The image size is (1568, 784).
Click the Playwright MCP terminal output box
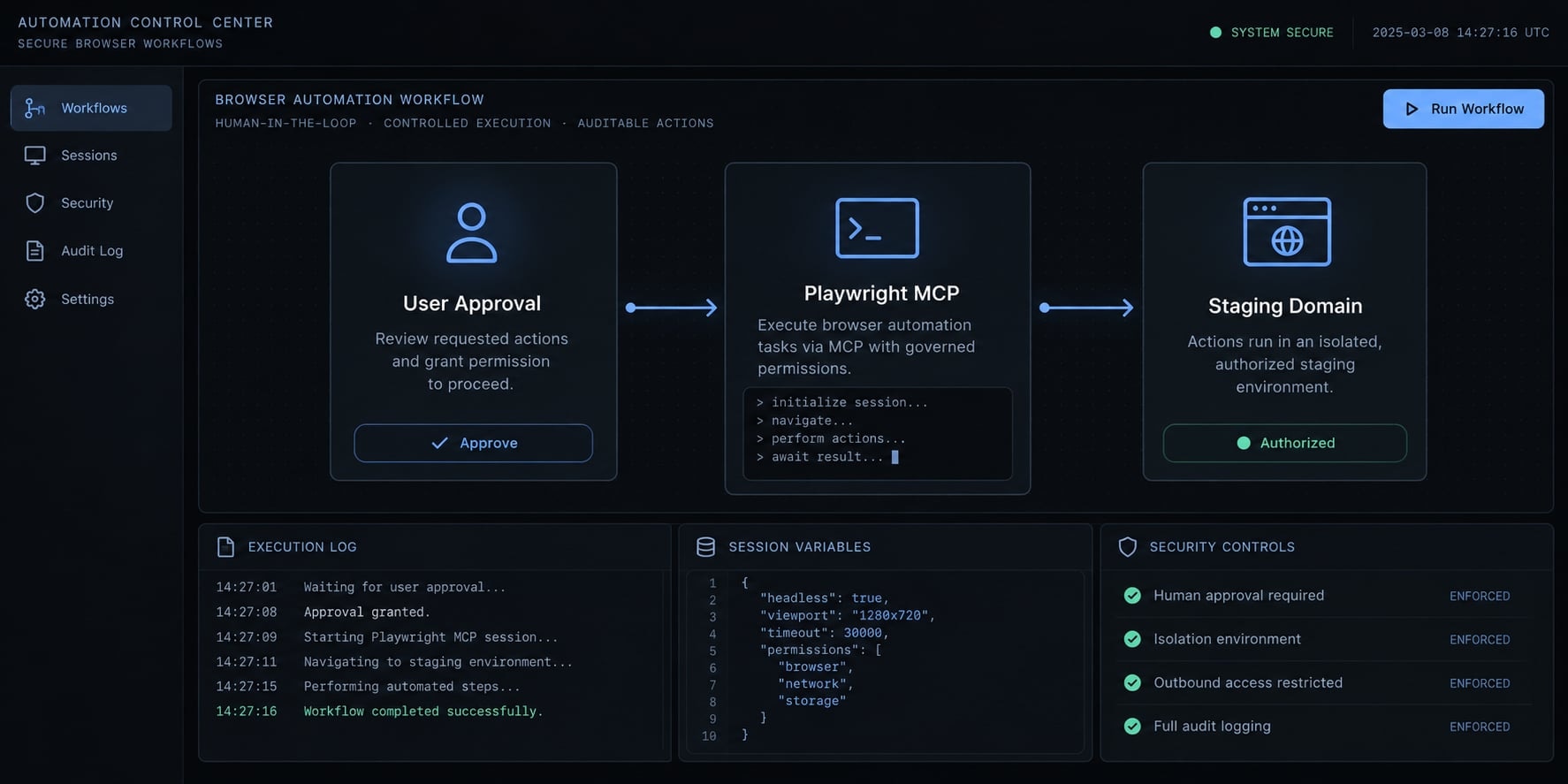(x=878, y=433)
